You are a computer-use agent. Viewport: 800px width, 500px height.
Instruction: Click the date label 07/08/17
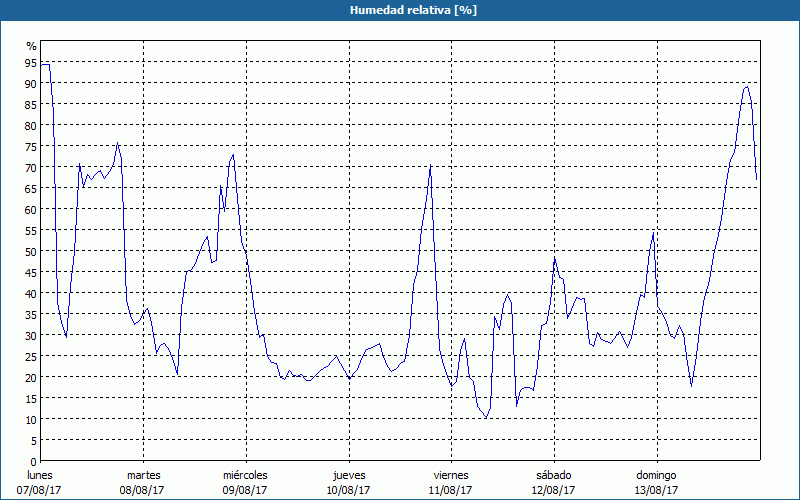(40, 490)
